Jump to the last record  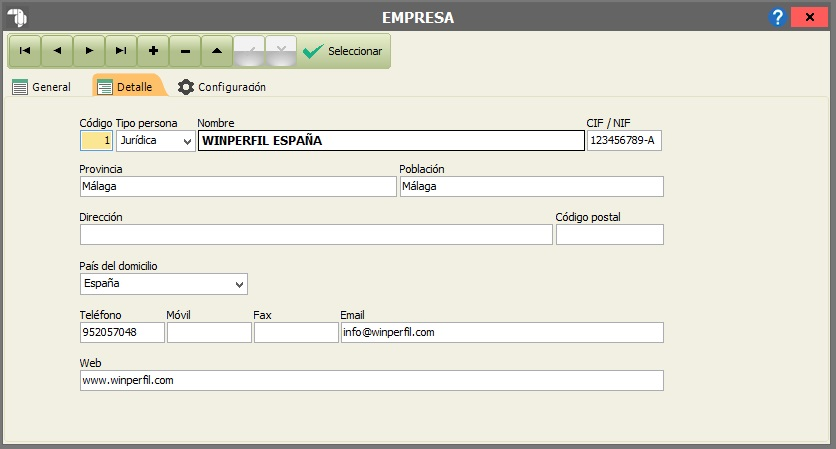click(121, 51)
